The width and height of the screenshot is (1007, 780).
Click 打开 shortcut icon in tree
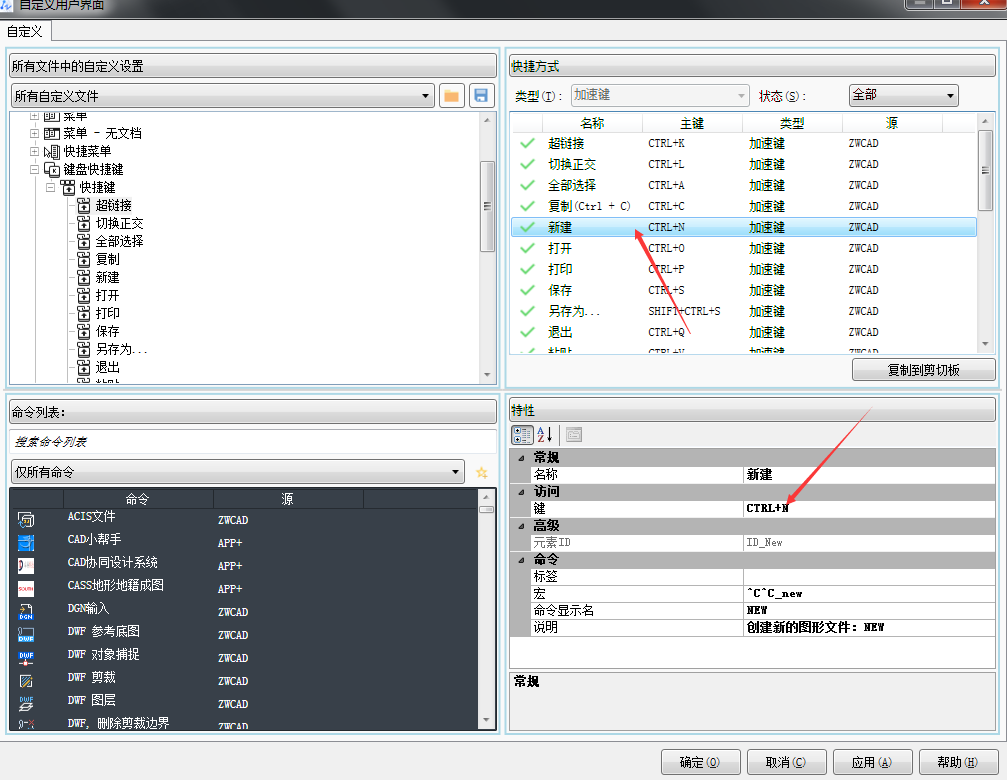[x=84, y=295]
